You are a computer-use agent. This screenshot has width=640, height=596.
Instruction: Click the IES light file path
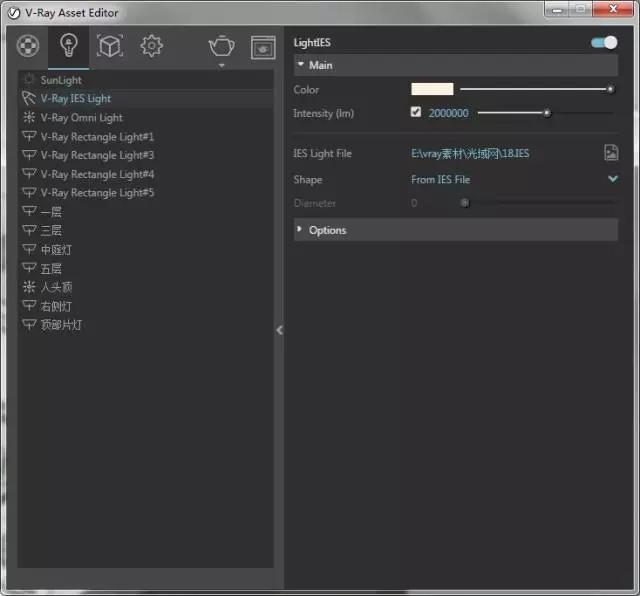point(470,154)
